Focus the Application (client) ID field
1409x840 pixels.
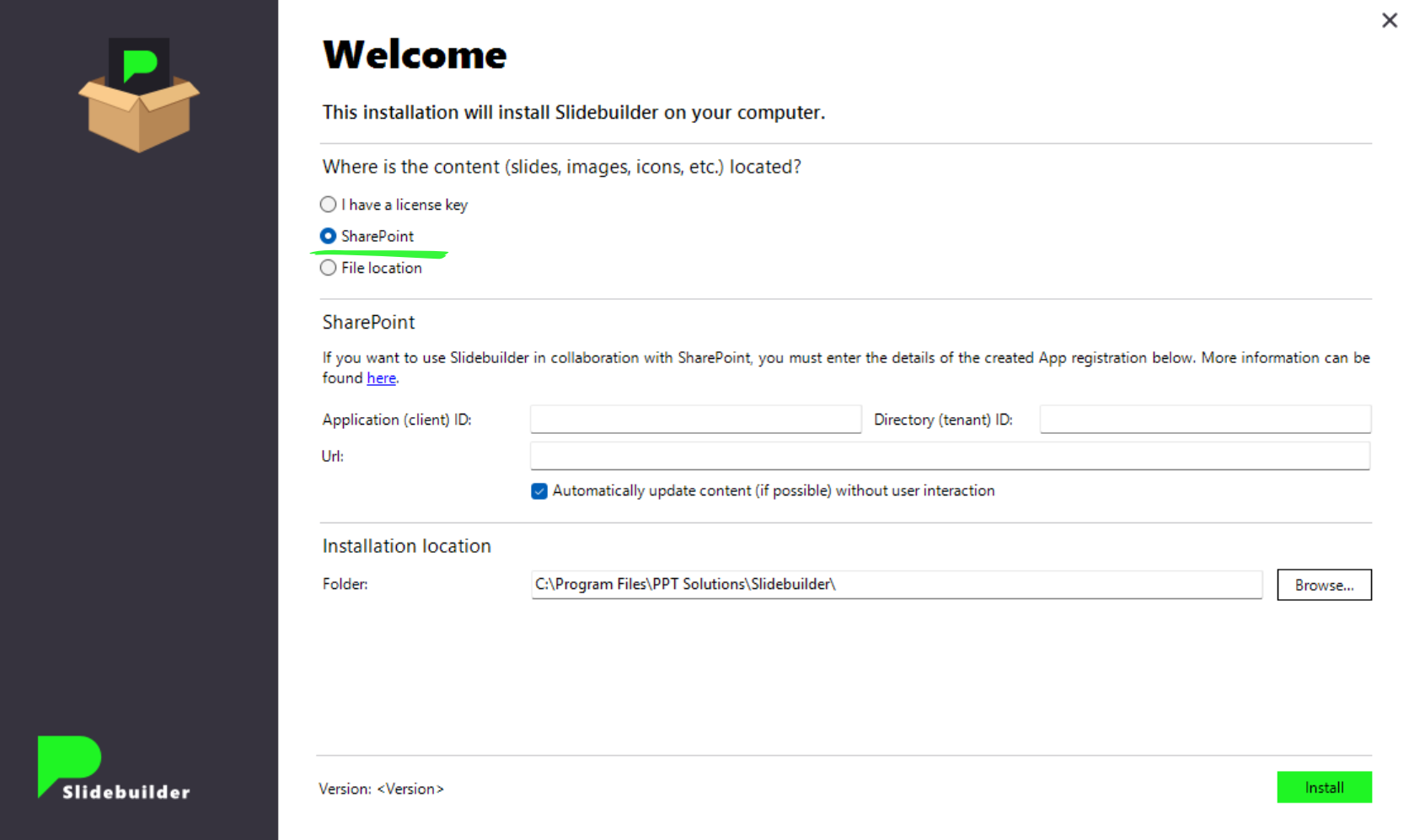point(695,419)
